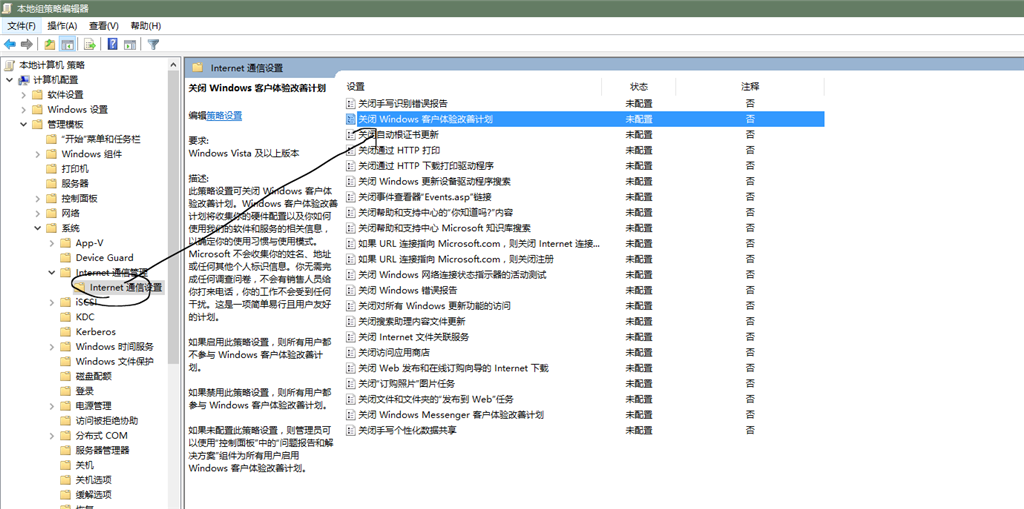Screen dimensions: 1024x509
Task: Select 关闭通过 HTTP 下载打印驱动程序 setting
Action: click(x=426, y=165)
